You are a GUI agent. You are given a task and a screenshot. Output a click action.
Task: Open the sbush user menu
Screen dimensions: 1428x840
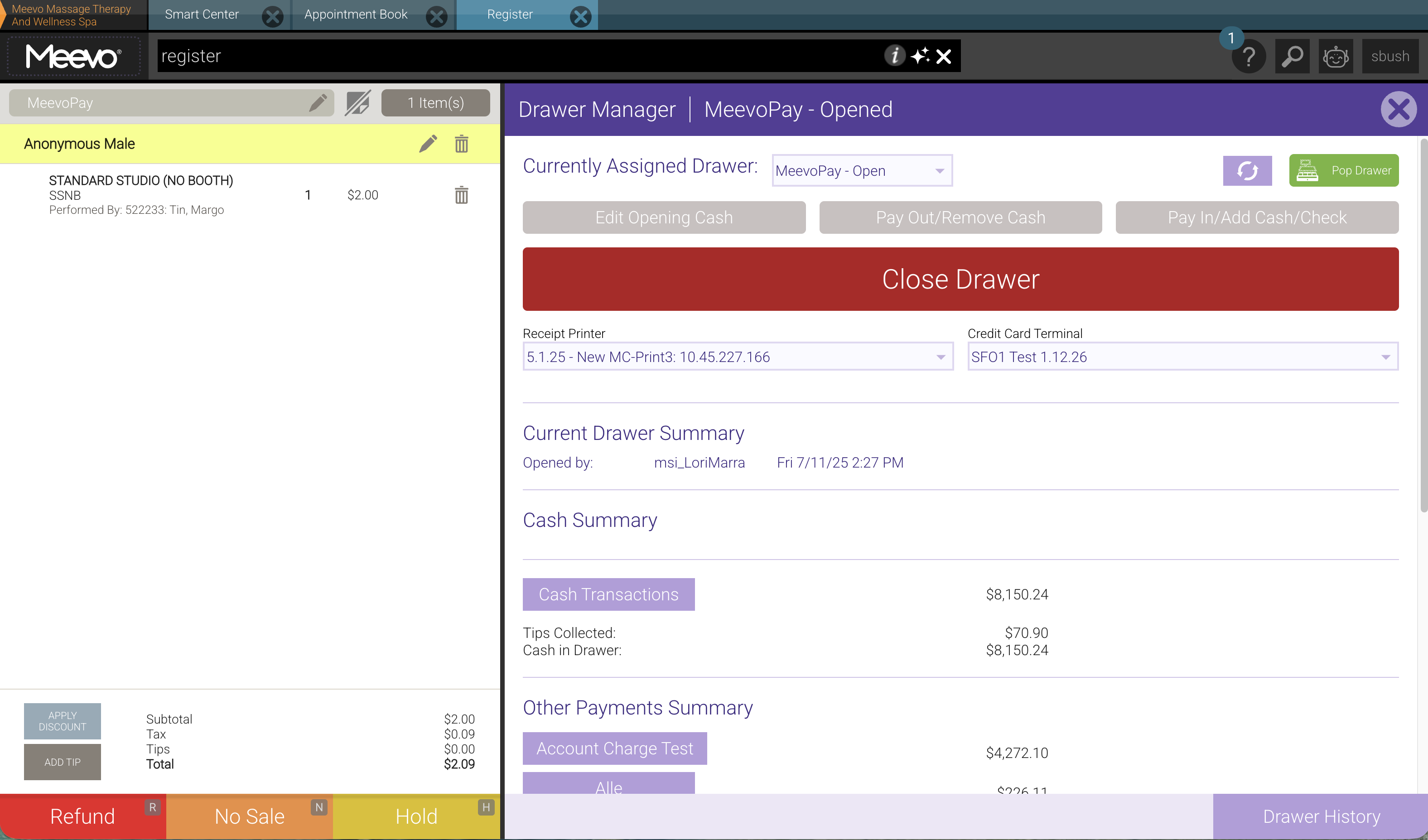(x=1390, y=56)
